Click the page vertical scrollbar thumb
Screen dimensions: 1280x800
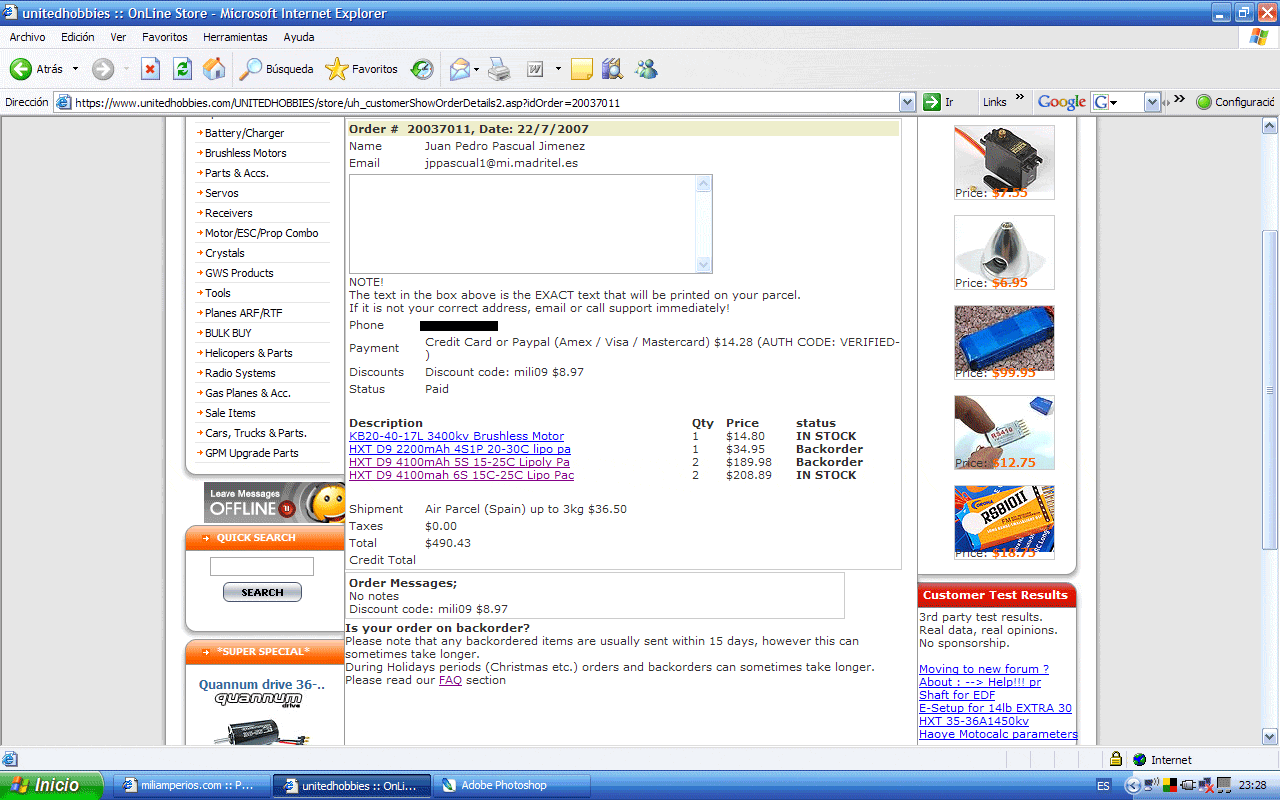pyautogui.click(x=1270, y=390)
